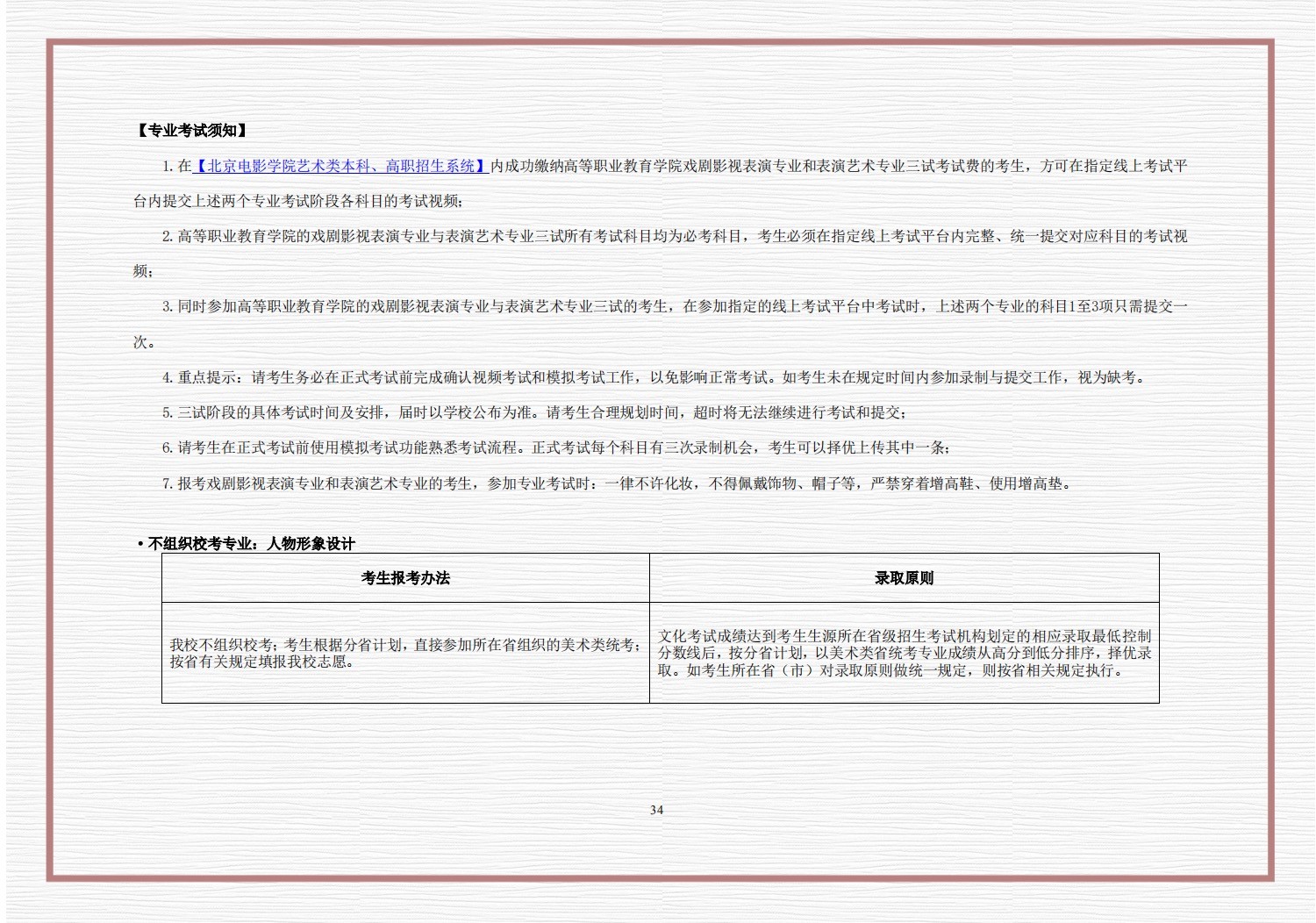
Task: Click item 2 about 必考科目
Action: [674, 236]
